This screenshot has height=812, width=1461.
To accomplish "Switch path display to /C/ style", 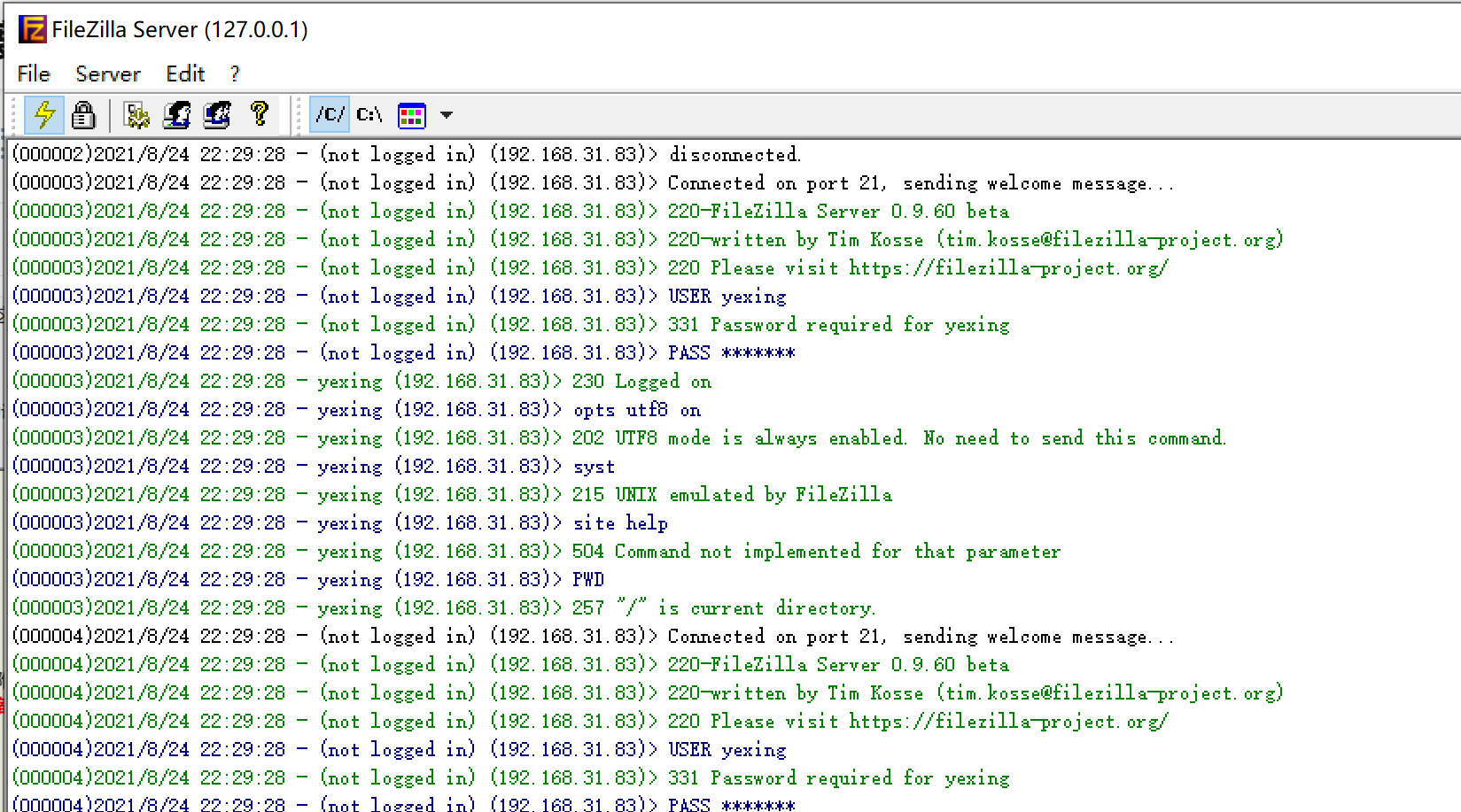I will 330,114.
